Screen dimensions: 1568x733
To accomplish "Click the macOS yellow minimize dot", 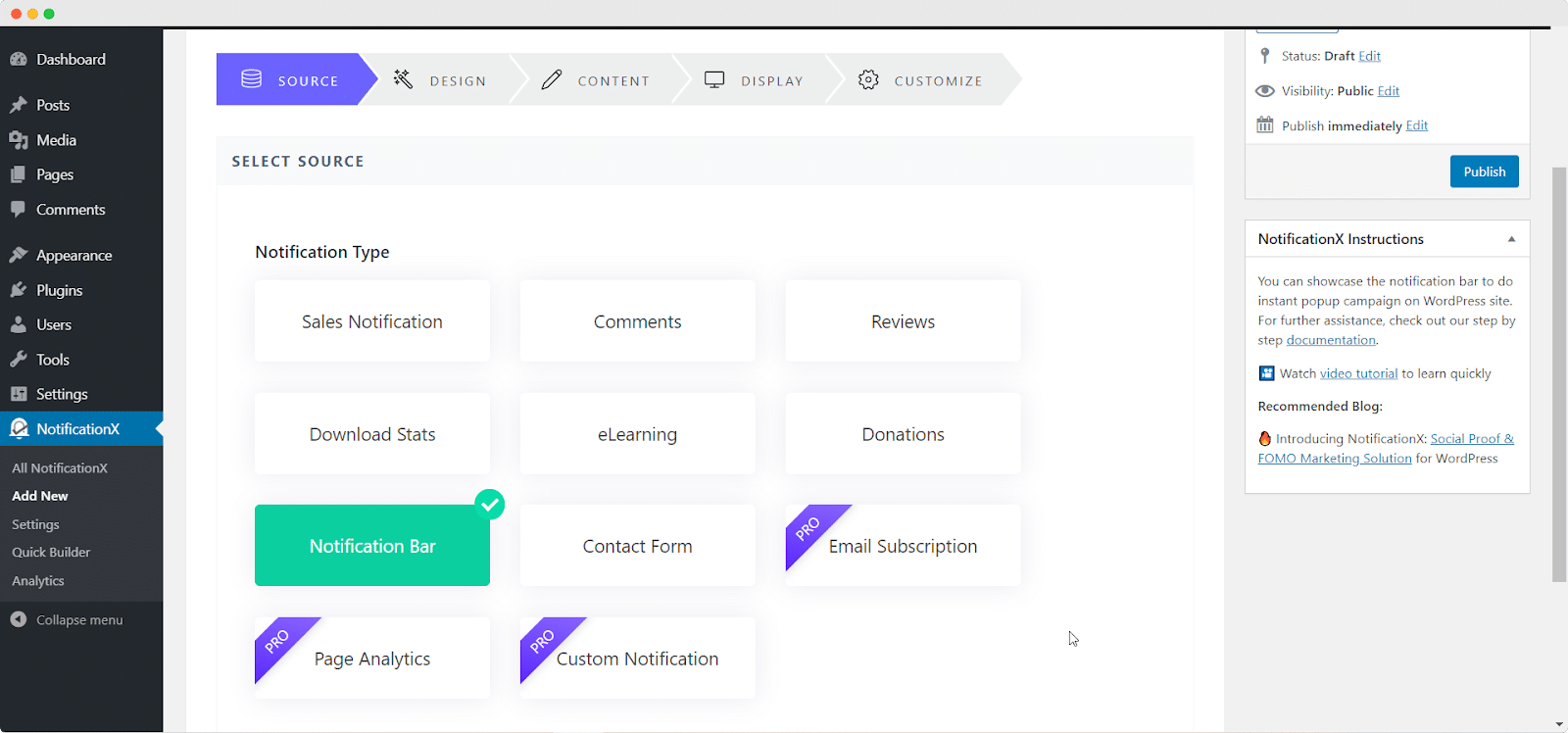I will [x=32, y=14].
